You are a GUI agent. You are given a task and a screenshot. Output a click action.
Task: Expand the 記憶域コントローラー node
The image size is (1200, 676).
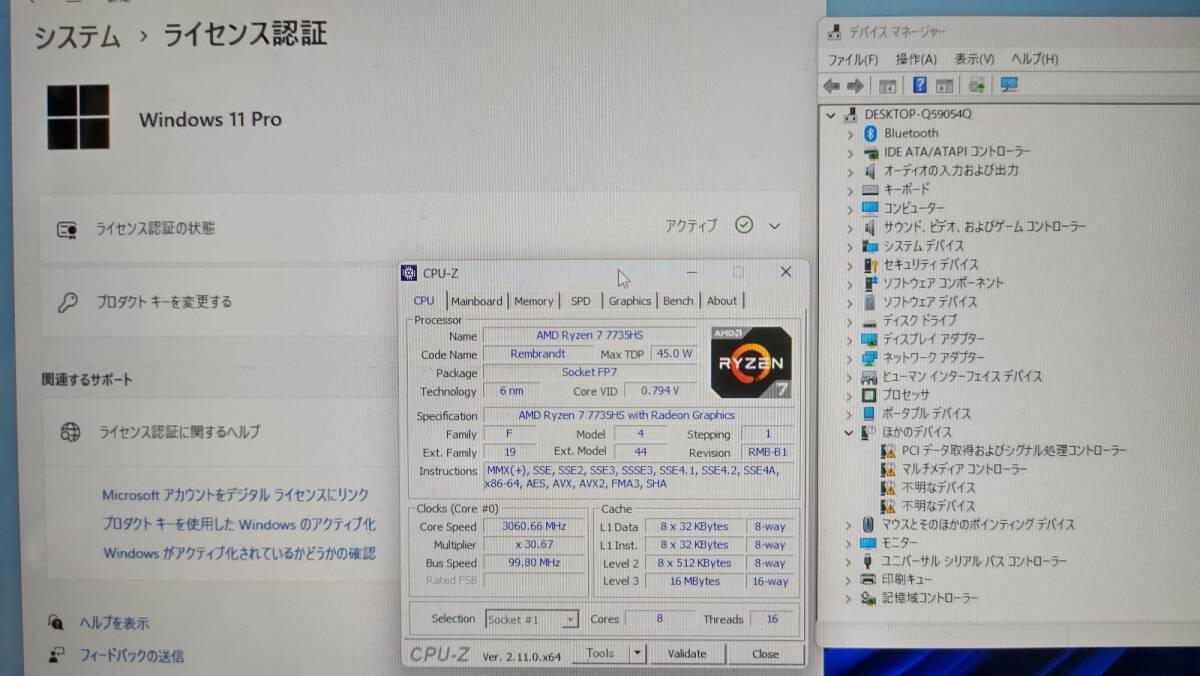(x=850, y=598)
